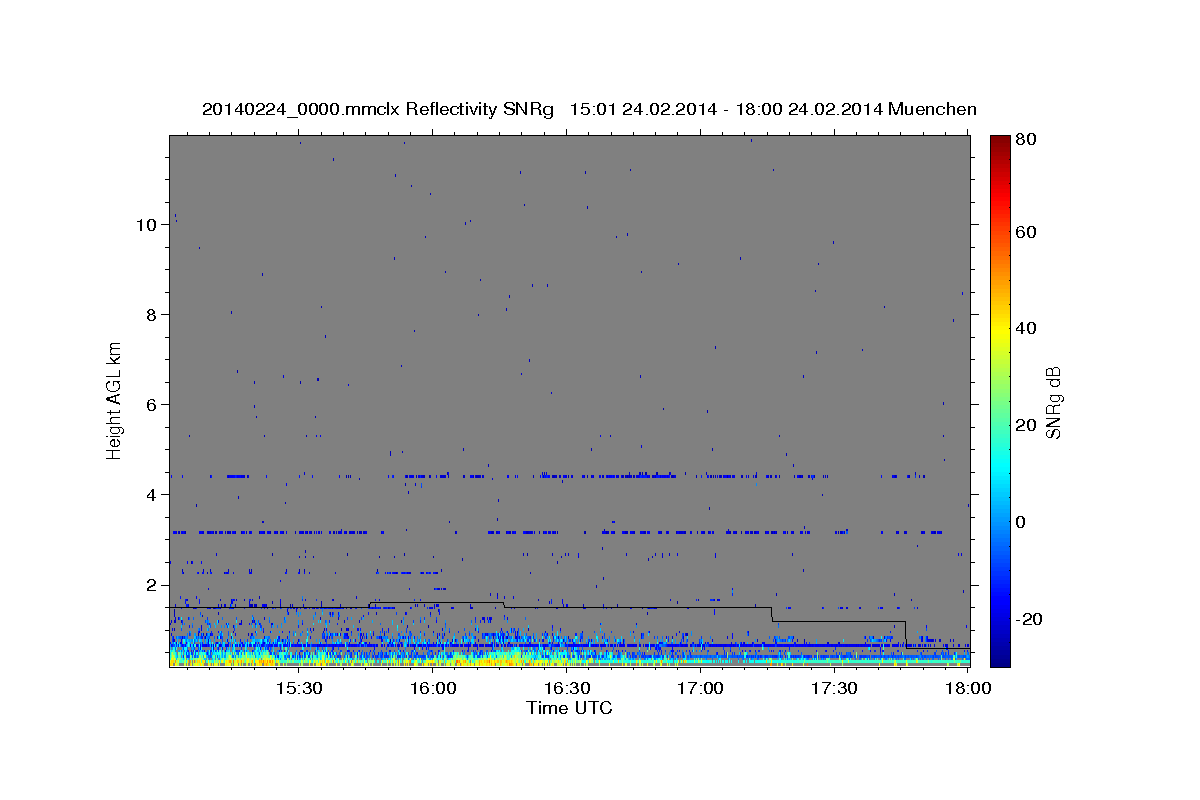Viewport: 1200px width, 800px height.
Task: Click the colorbar value 20
Action: click(1026, 425)
